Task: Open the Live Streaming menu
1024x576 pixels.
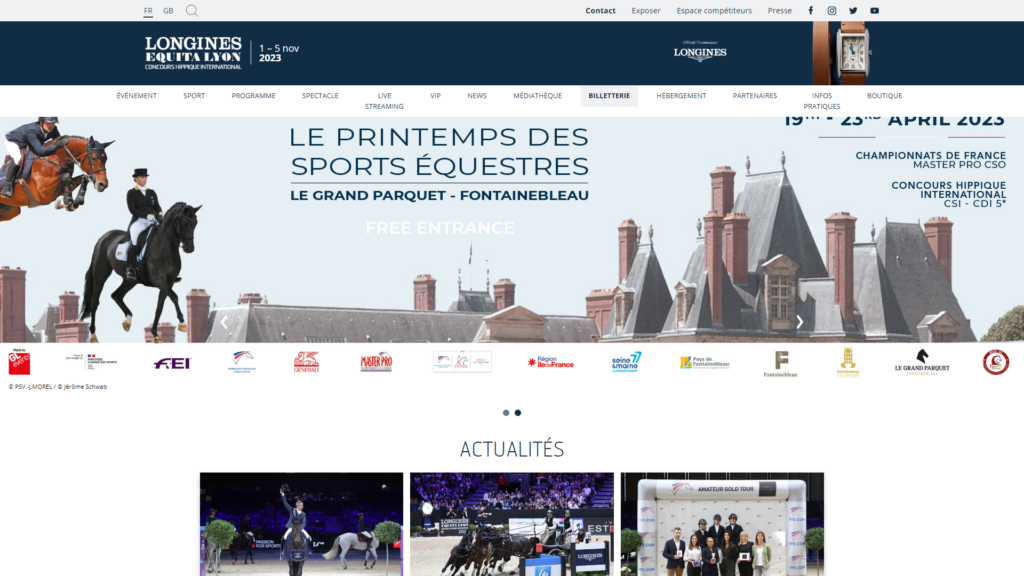Action: click(384, 101)
